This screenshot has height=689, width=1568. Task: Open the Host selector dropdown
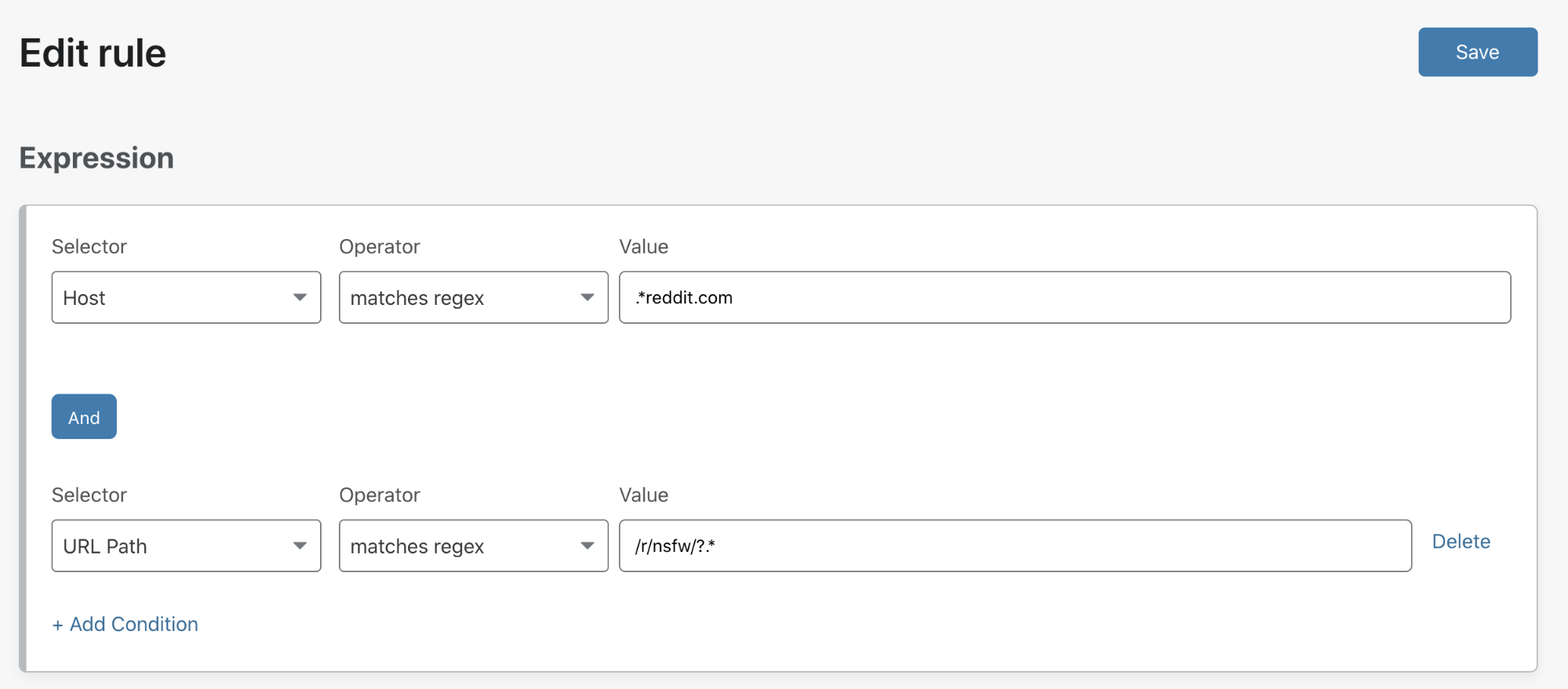click(x=186, y=297)
